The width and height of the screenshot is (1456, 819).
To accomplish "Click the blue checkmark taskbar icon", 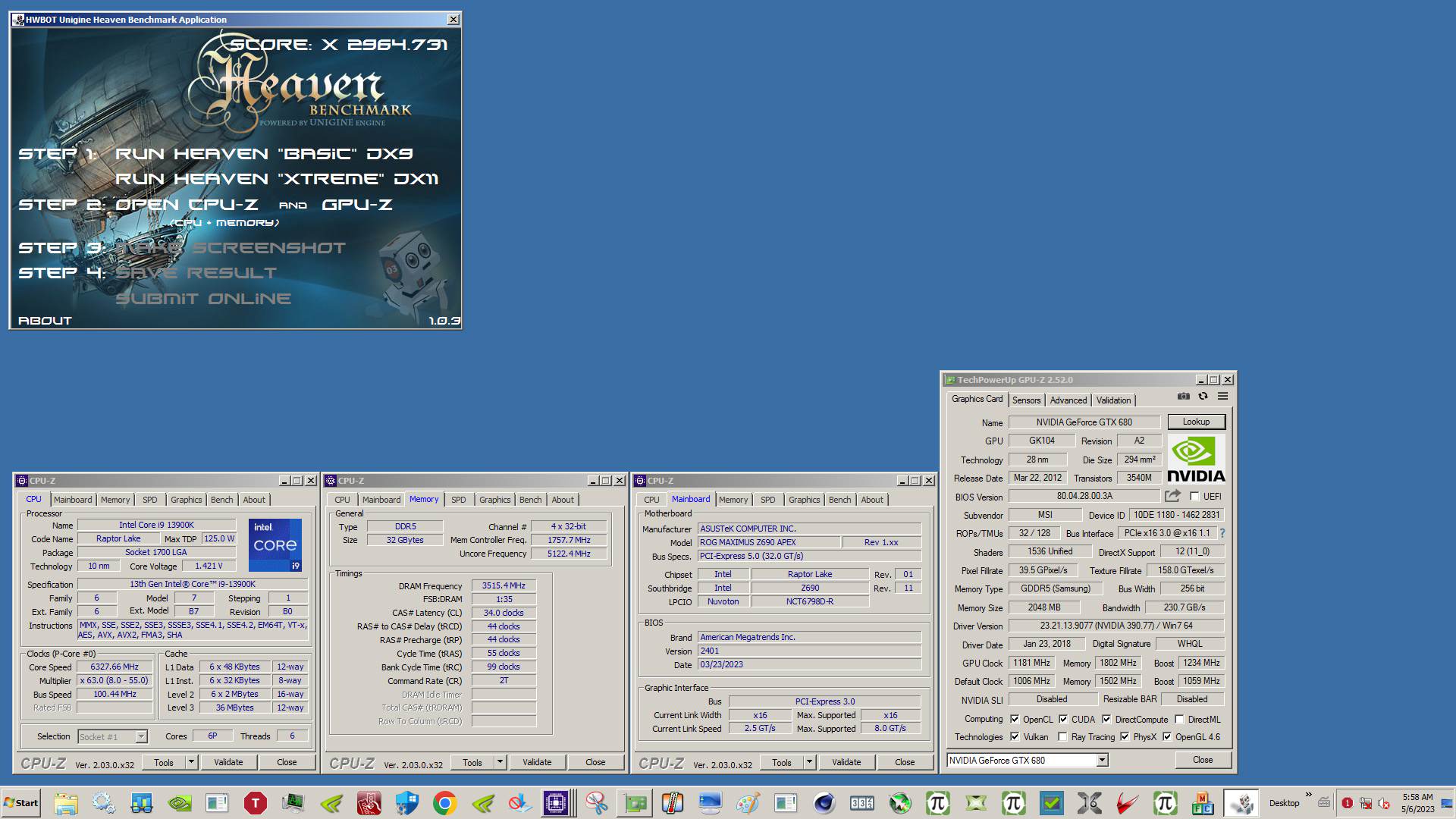I will coord(1052,803).
